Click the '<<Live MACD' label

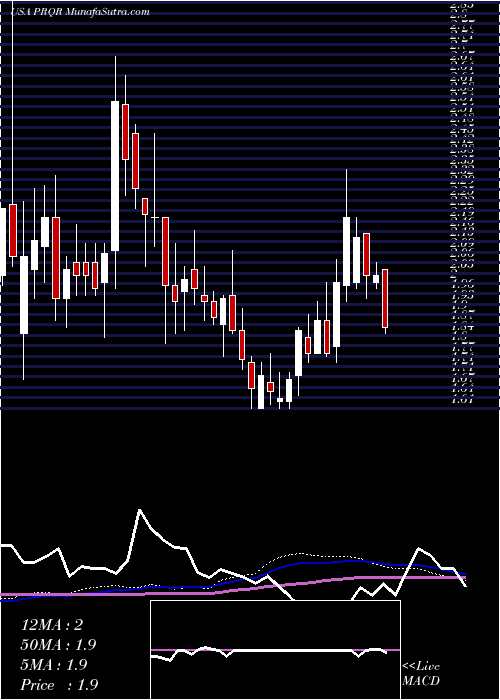coord(421,674)
